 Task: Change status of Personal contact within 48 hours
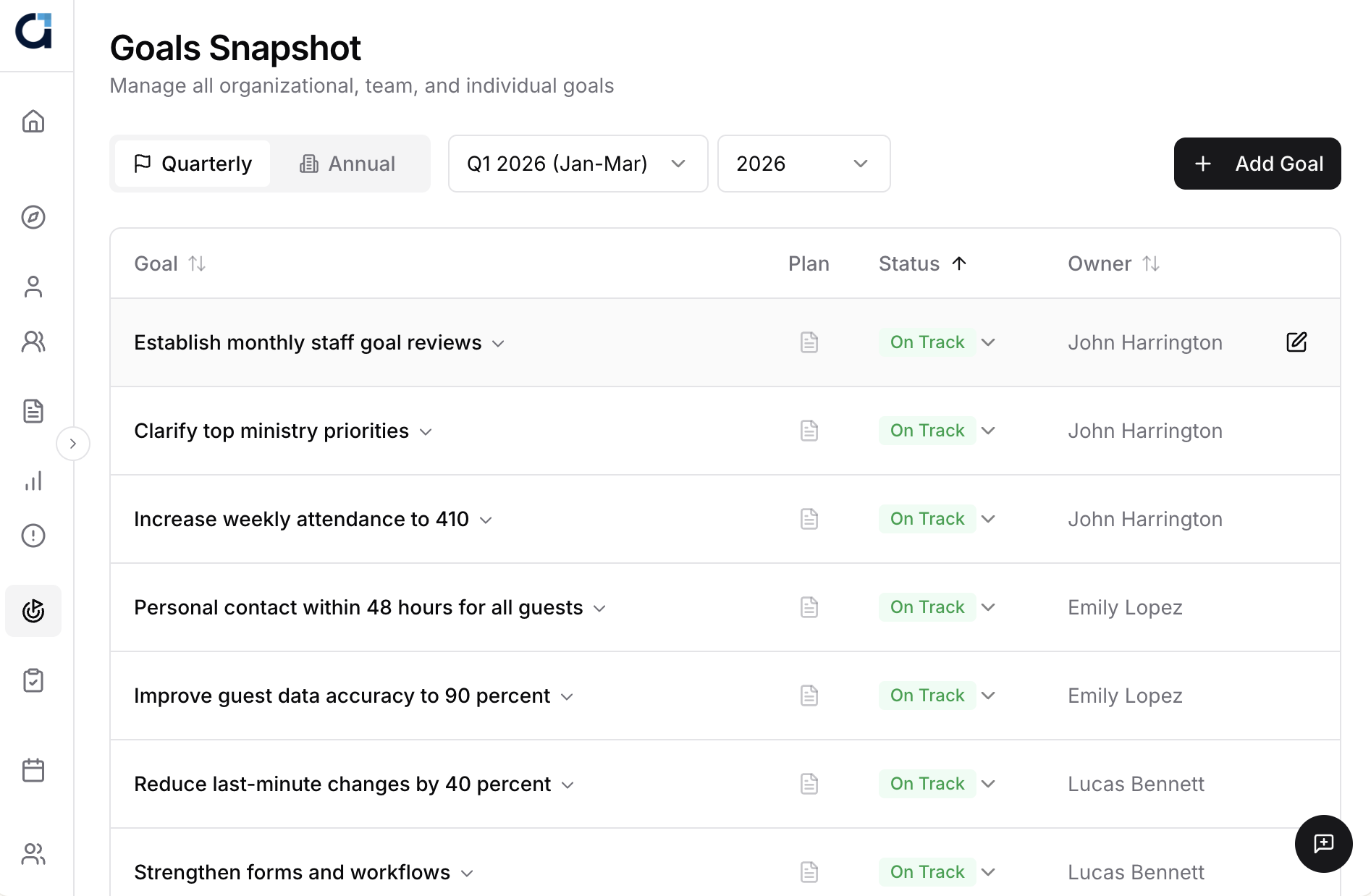click(x=938, y=607)
